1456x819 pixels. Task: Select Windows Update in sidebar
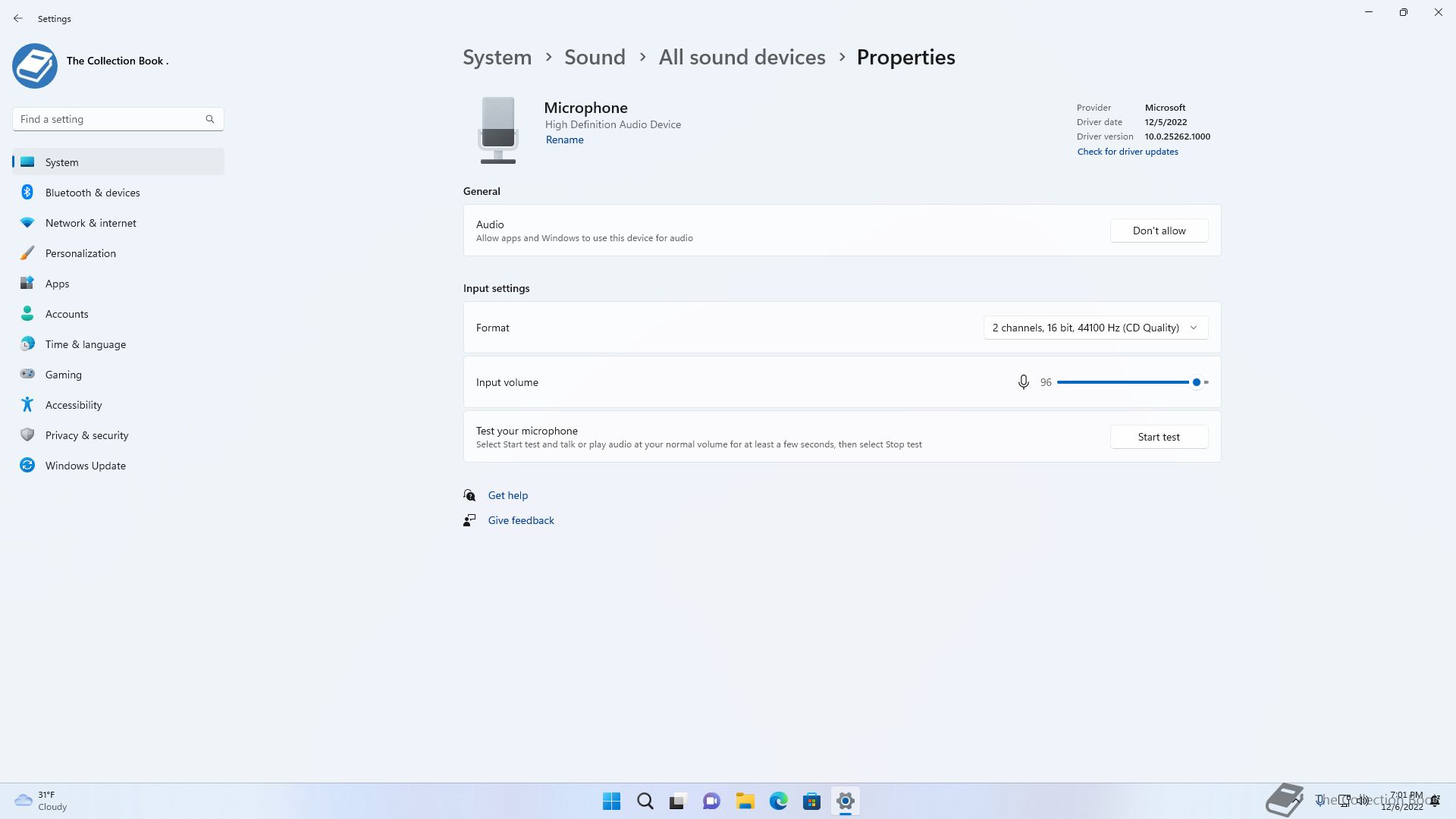[85, 466]
